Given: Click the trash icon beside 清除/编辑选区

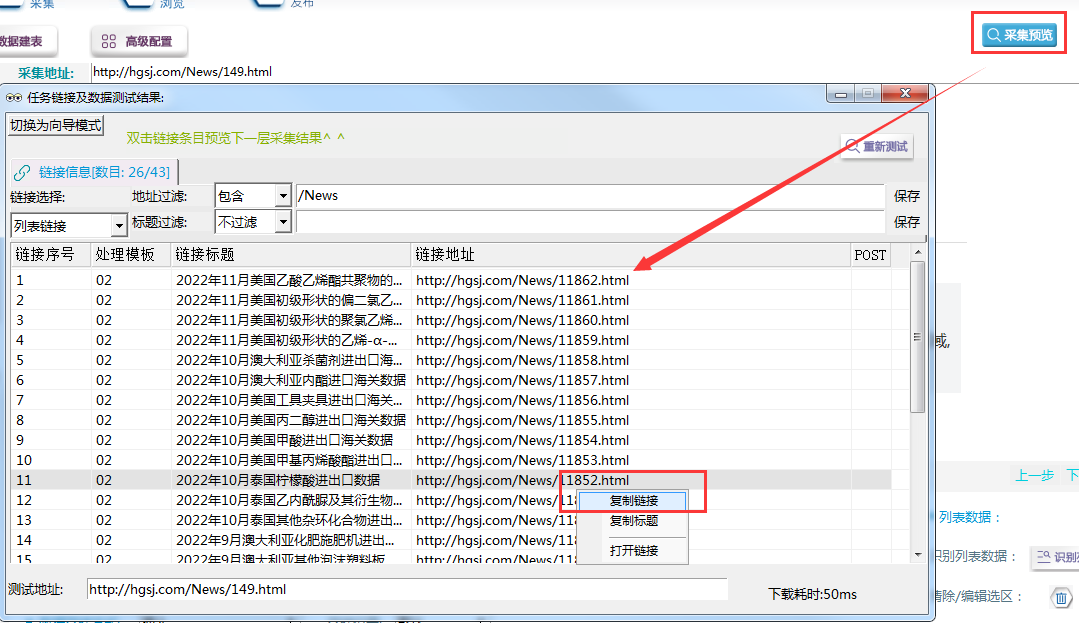Looking at the screenshot, I should tap(1061, 598).
